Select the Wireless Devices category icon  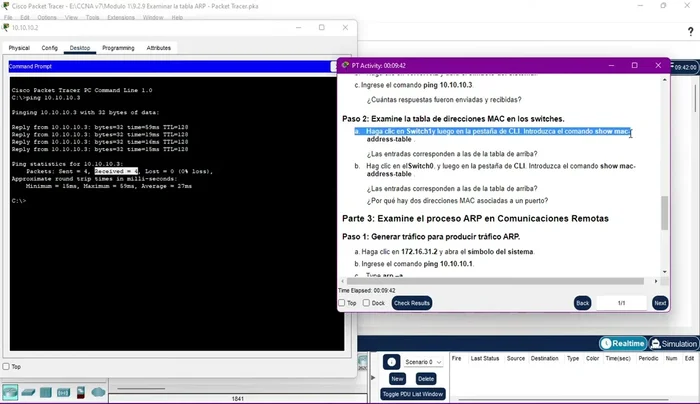[63, 392]
